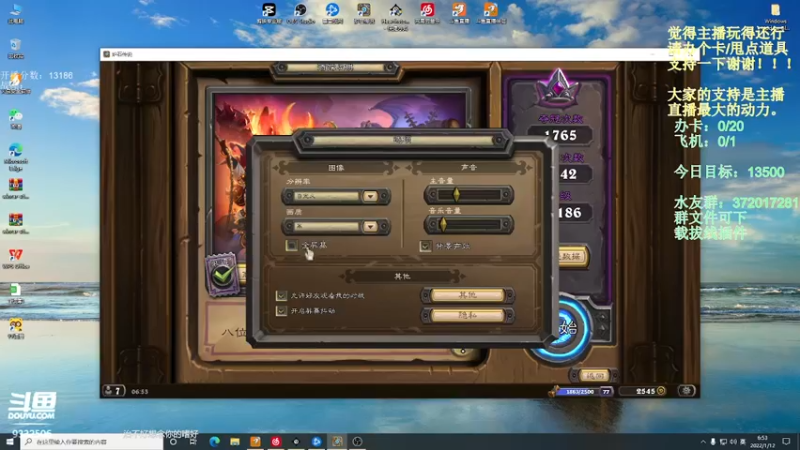Click the statistics button on rating panel
Image resolution: width=800 pixels, height=450 pixels.
571,257
